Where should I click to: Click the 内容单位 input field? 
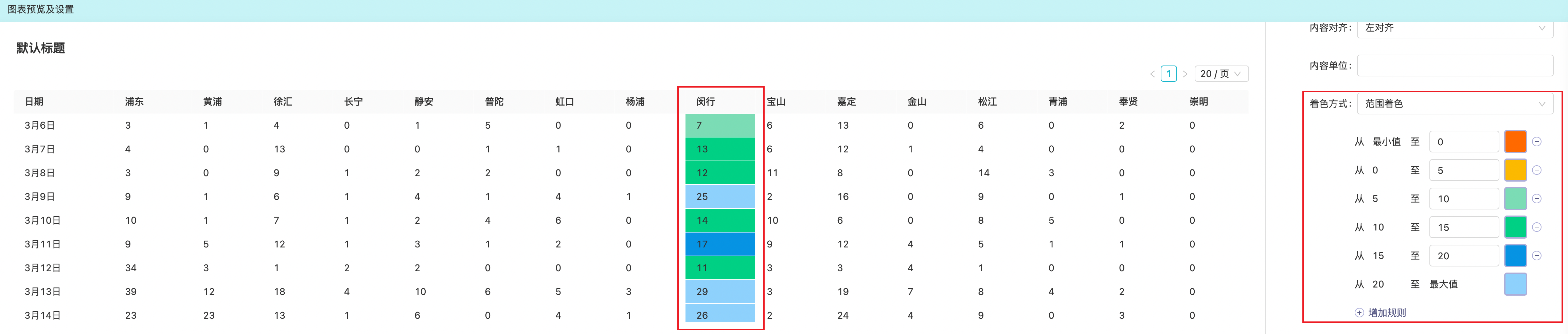pos(1455,66)
